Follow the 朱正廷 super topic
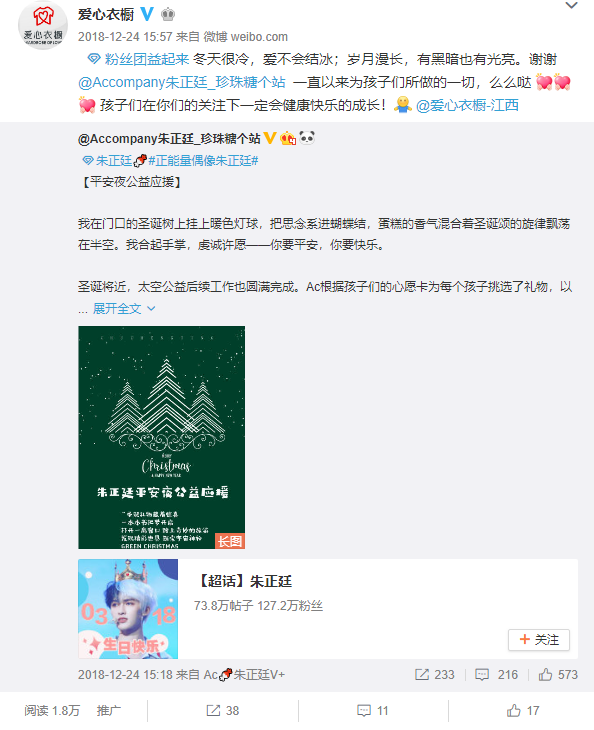The width and height of the screenshot is (594, 730). click(539, 640)
